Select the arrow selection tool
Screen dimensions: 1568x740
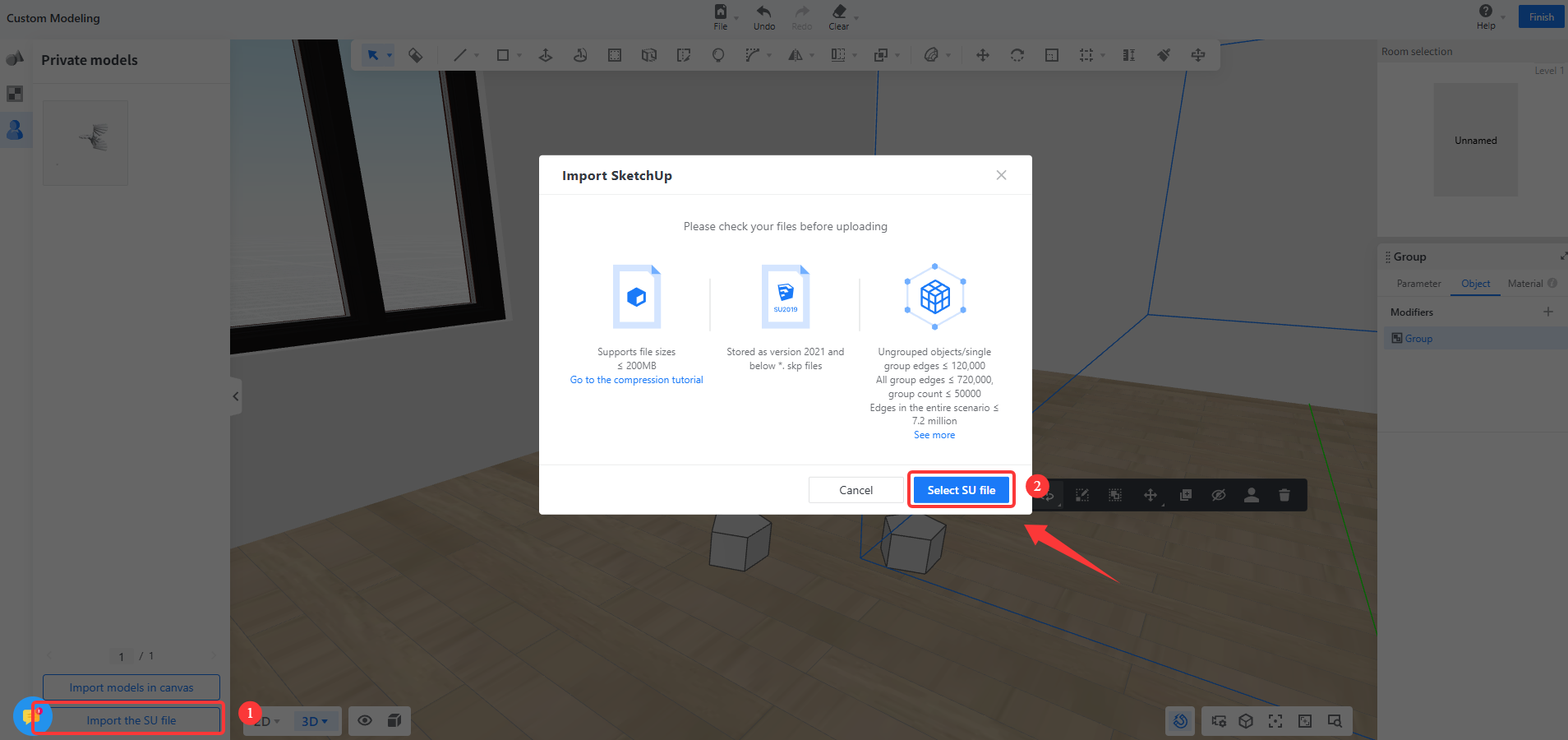(x=373, y=55)
